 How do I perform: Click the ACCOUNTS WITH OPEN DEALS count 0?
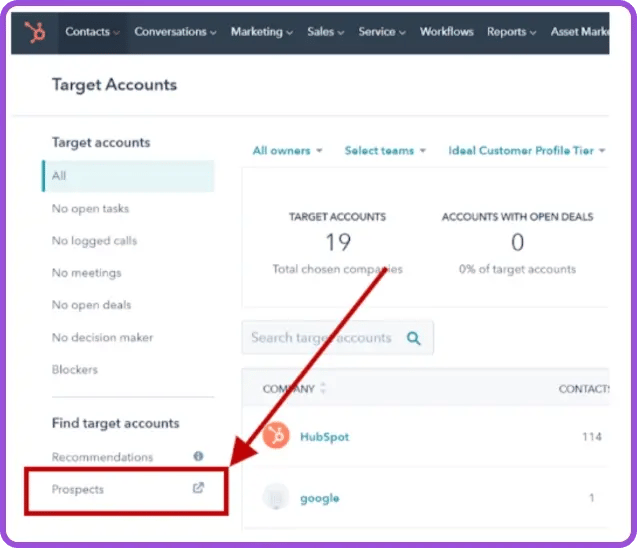(517, 242)
